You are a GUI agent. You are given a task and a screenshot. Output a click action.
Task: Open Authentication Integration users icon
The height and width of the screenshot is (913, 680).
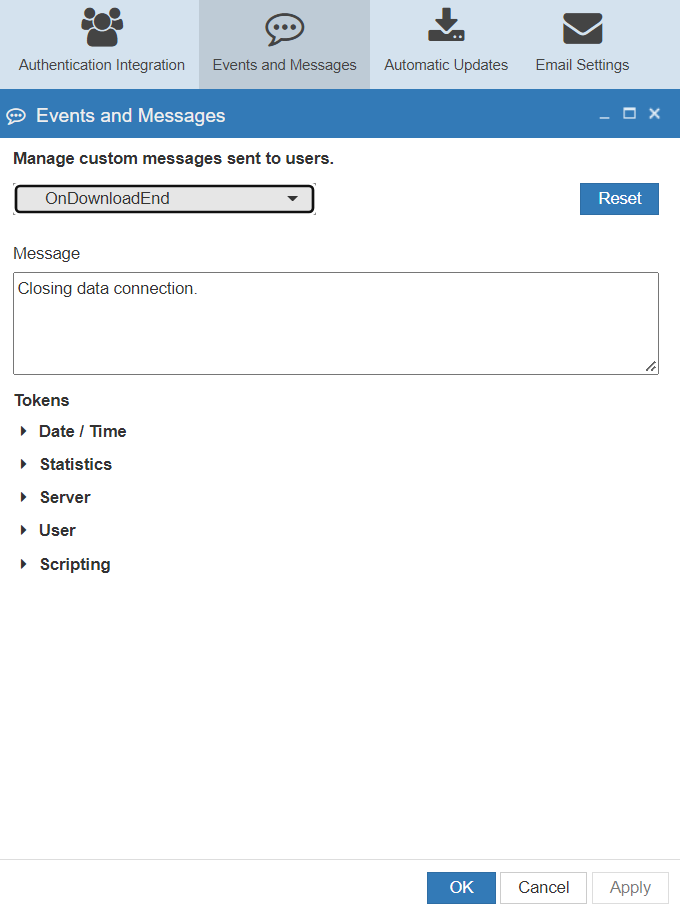(x=102, y=27)
